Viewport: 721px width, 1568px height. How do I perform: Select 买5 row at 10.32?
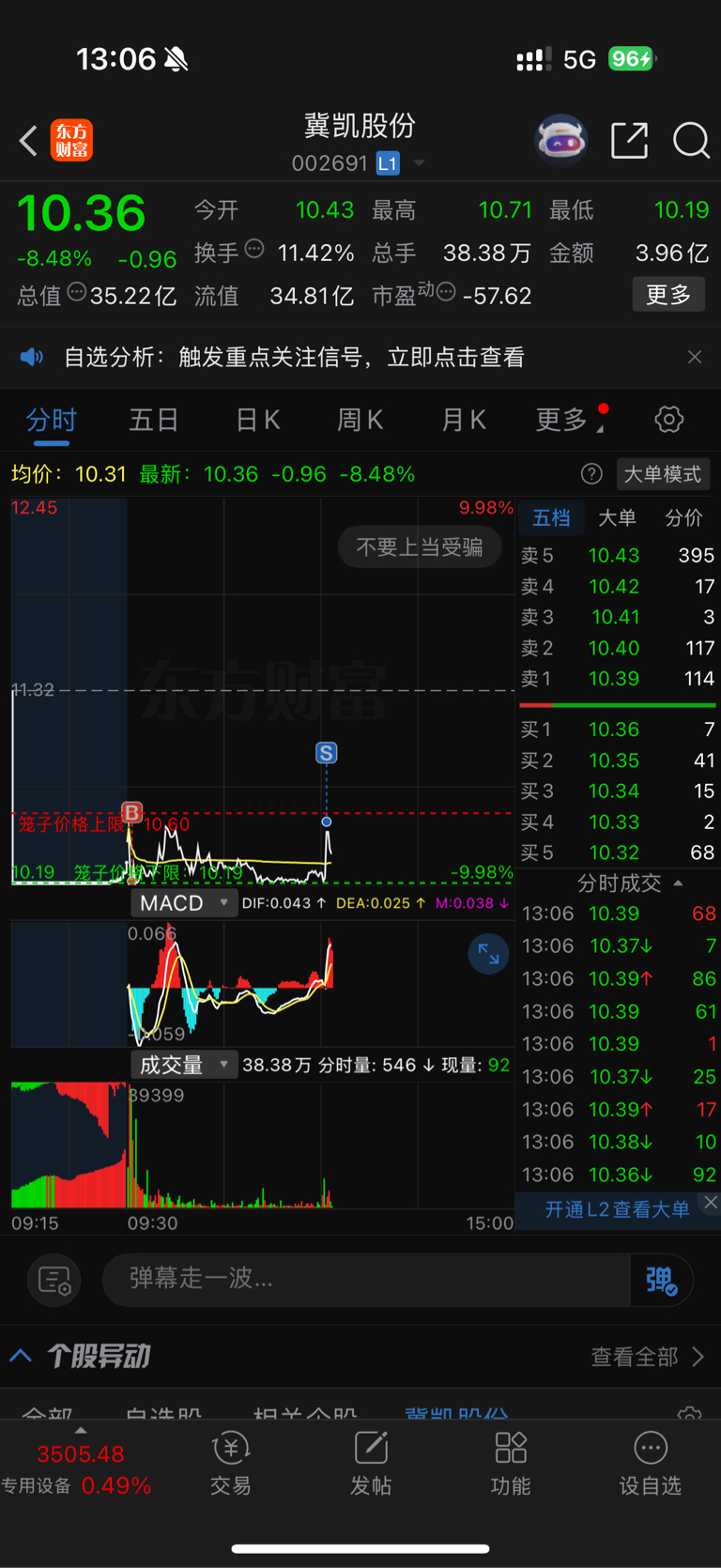(x=618, y=853)
